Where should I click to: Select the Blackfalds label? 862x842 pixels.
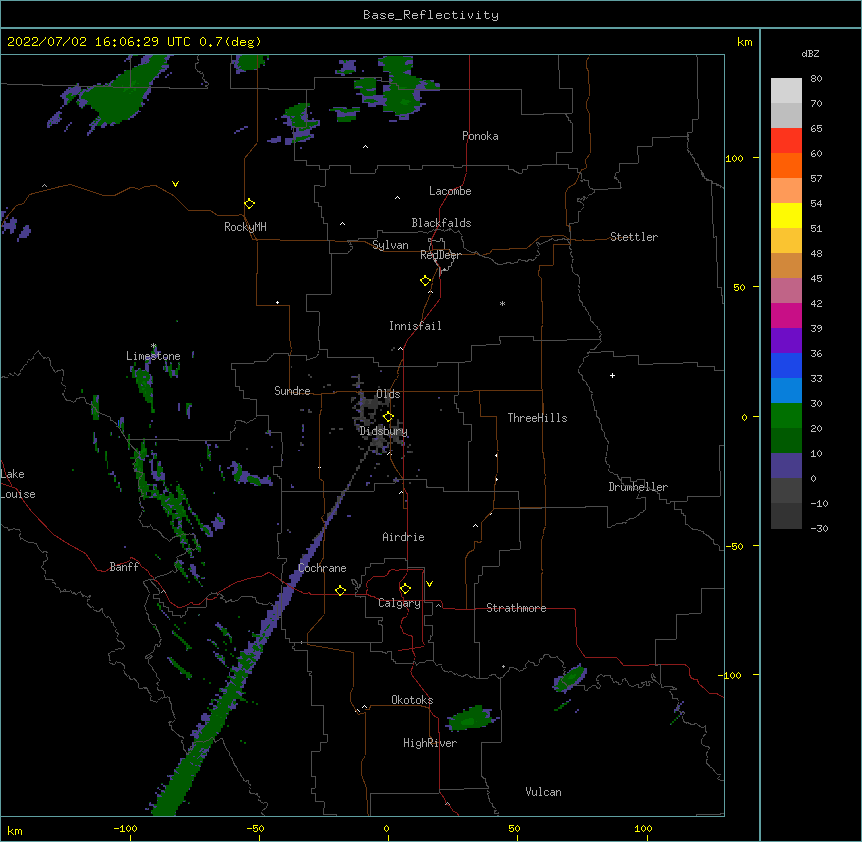(x=441, y=223)
